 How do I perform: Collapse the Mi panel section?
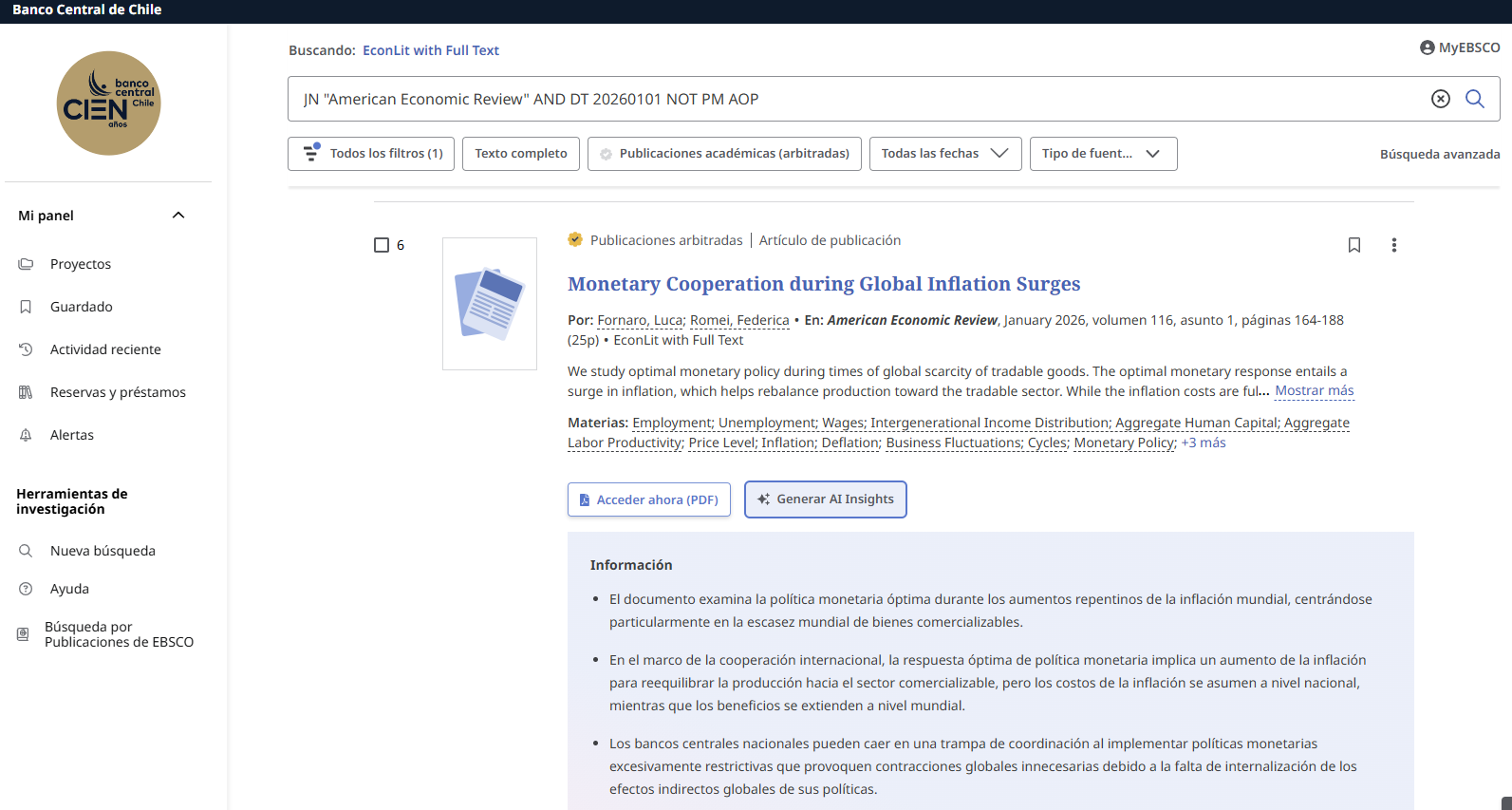[x=177, y=216]
